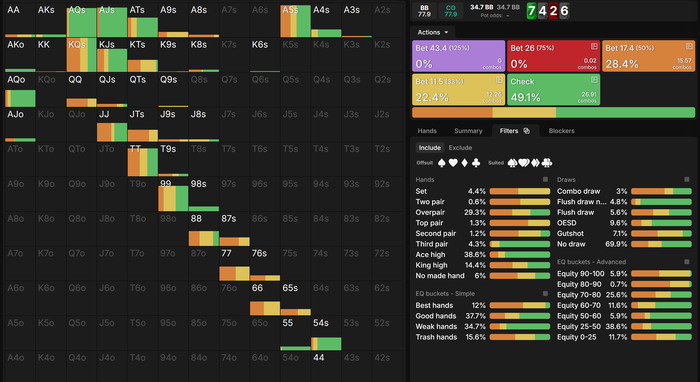The width and height of the screenshot is (700, 382).
Task: Open the Actions dropdown
Action: 433,32
